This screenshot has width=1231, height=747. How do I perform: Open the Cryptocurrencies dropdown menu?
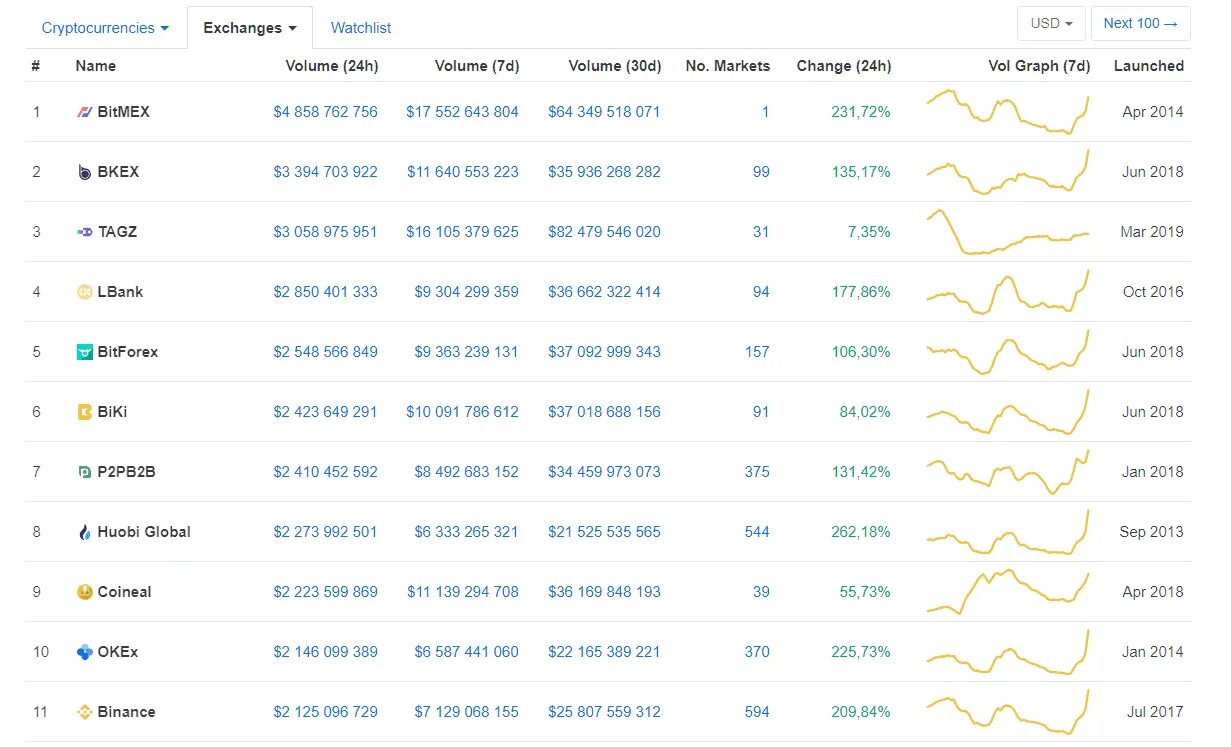pos(105,28)
